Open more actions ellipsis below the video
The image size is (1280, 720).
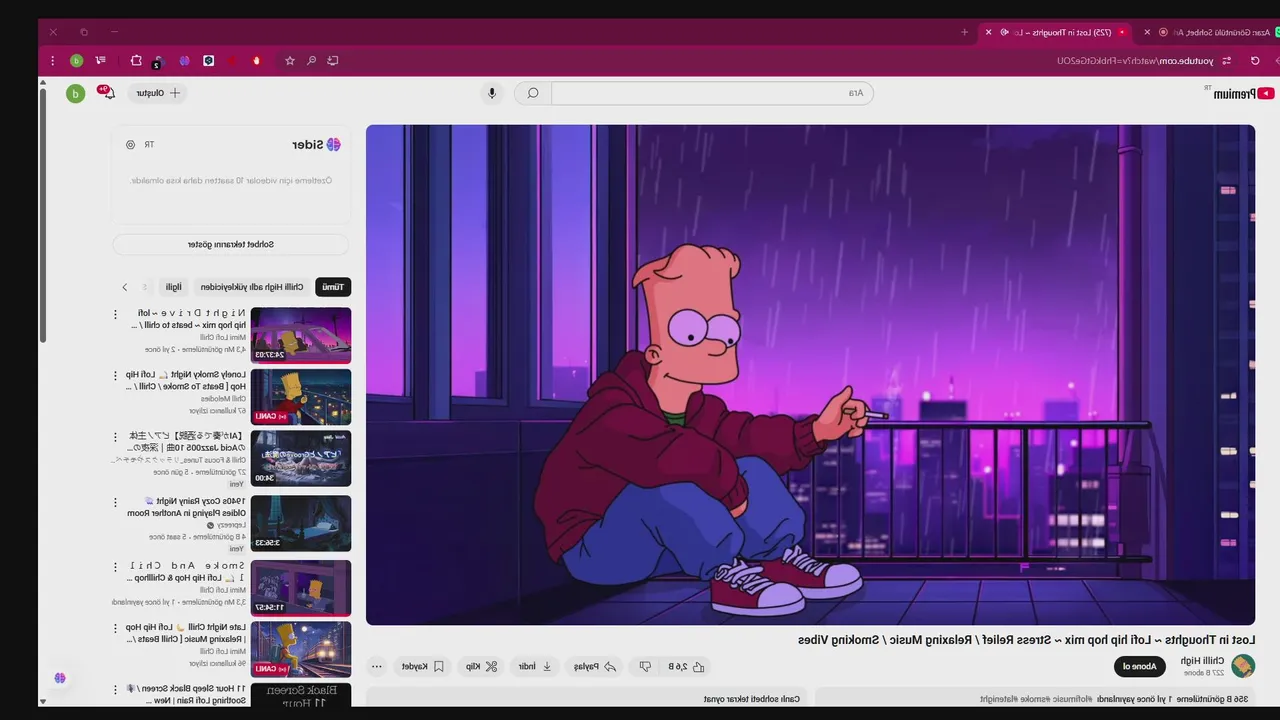pos(377,666)
